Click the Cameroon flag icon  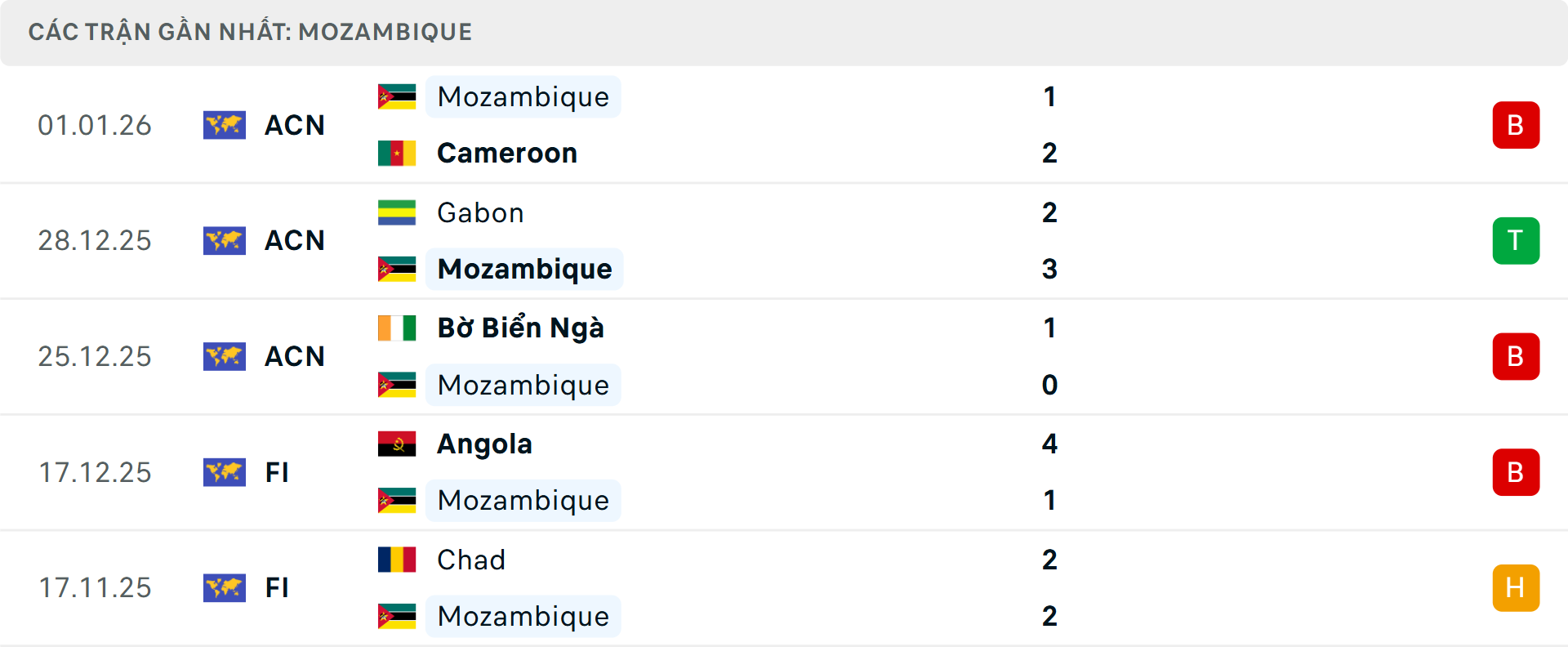coord(395,153)
